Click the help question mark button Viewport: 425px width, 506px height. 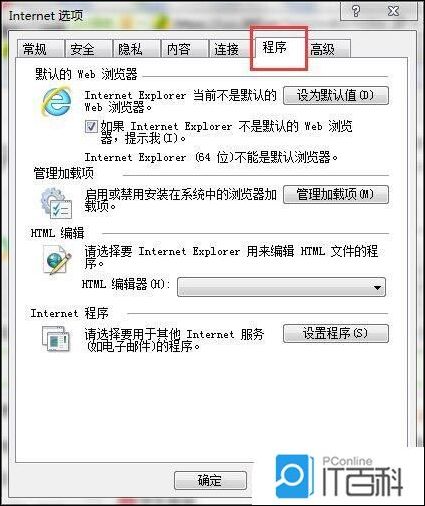tap(356, 11)
